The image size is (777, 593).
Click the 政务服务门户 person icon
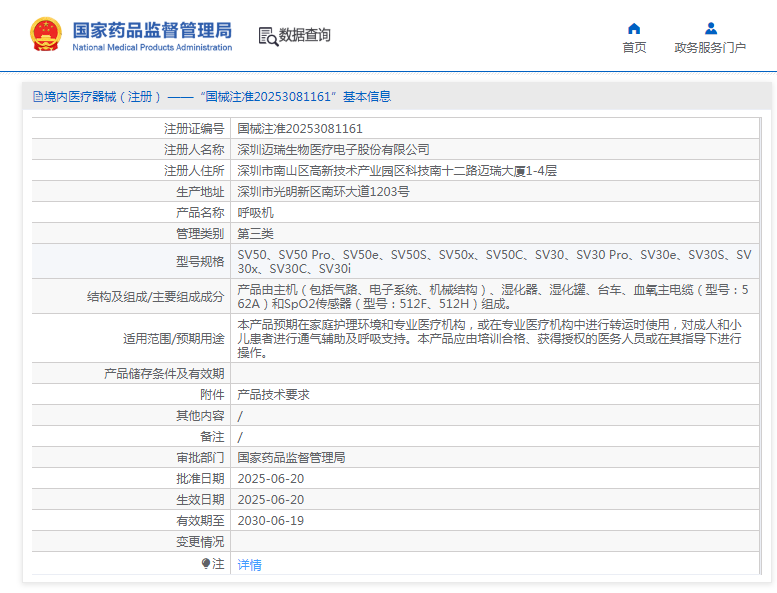click(710, 28)
